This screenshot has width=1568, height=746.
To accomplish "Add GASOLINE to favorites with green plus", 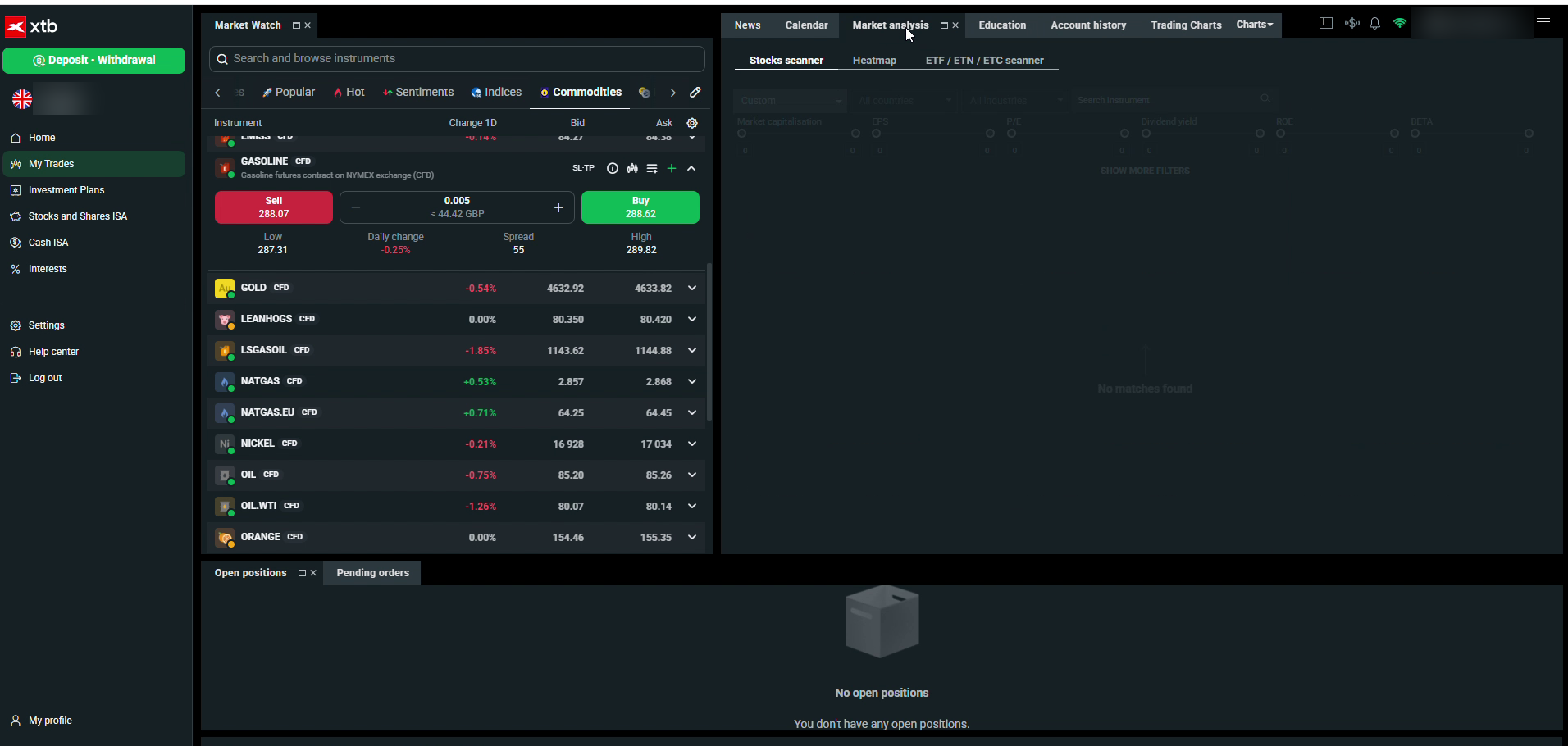I will pos(672,168).
